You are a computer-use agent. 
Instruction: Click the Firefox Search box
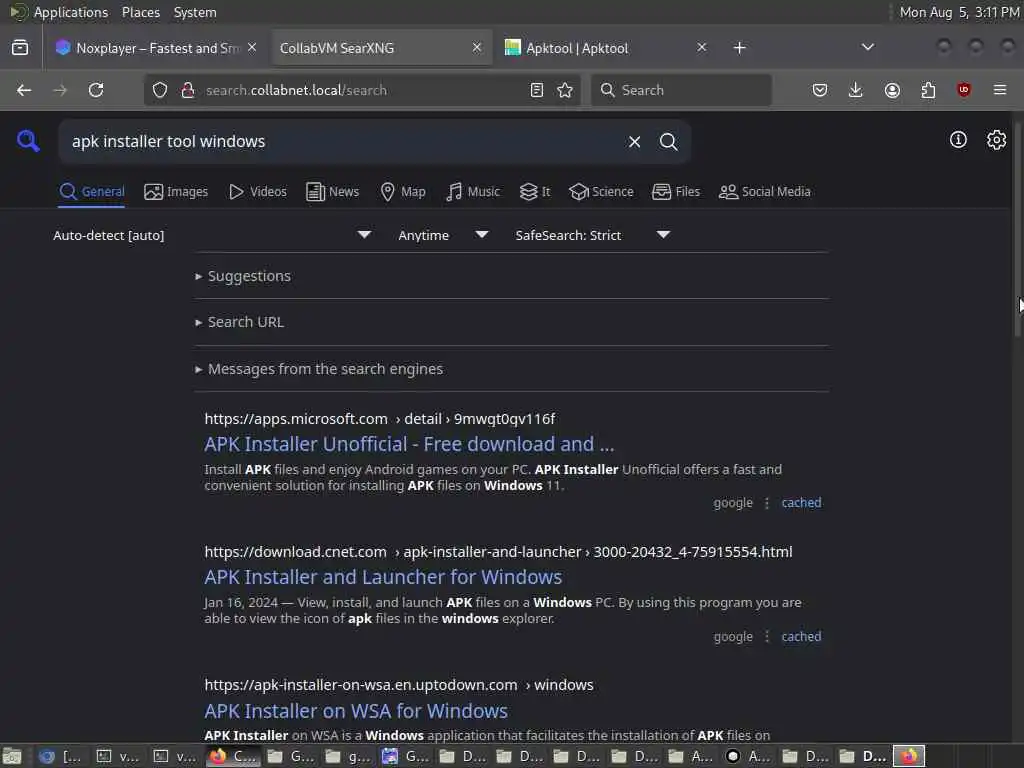pyautogui.click(x=681, y=90)
